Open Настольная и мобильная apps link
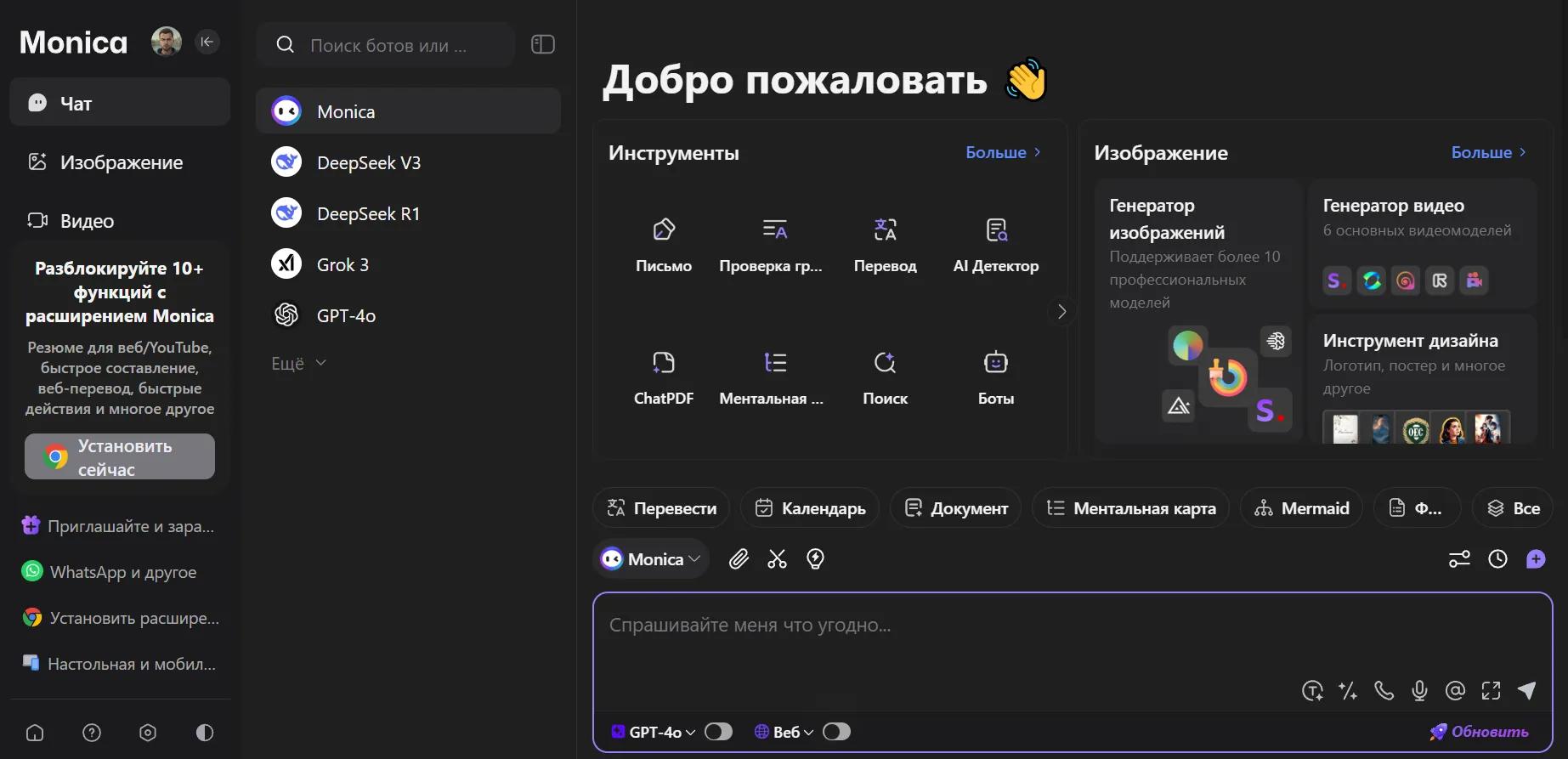The height and width of the screenshot is (759, 1568). point(119,664)
